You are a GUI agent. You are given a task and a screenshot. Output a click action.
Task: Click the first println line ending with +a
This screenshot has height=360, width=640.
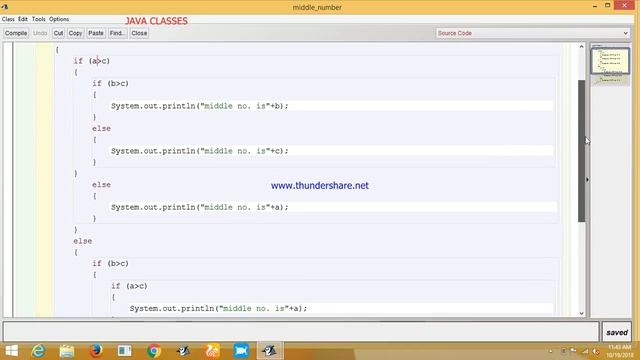click(x=200, y=207)
